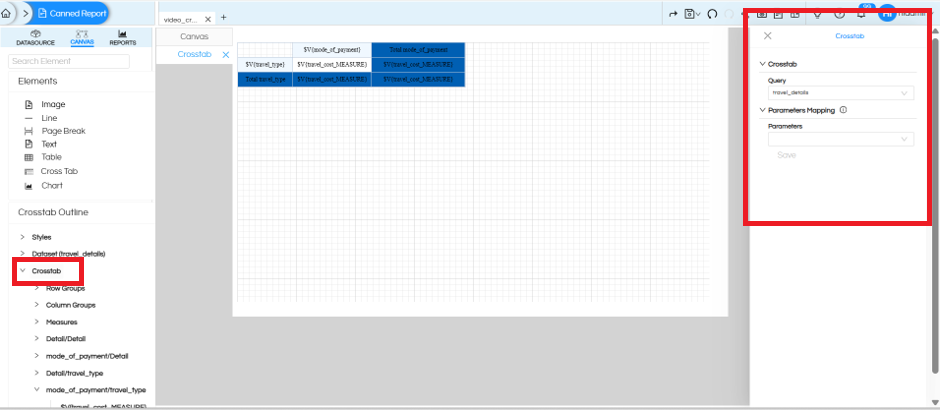The image size is (943, 410).
Task: Select the Total travel_type row cell
Action: 265,79
